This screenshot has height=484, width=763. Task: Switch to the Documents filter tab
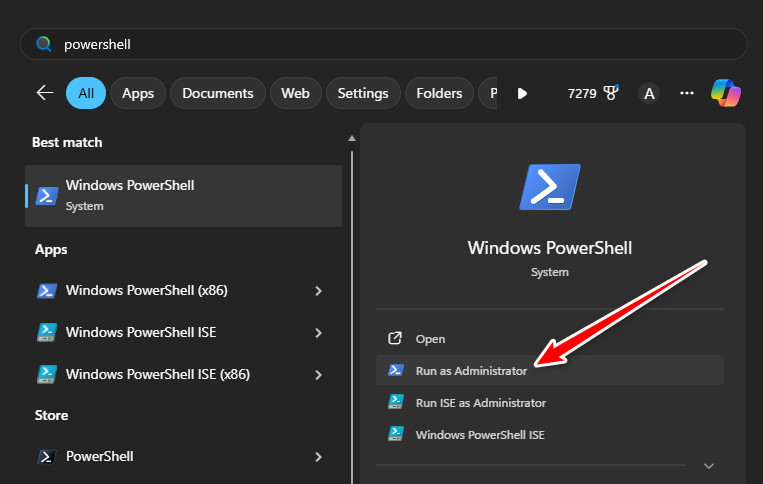218,93
